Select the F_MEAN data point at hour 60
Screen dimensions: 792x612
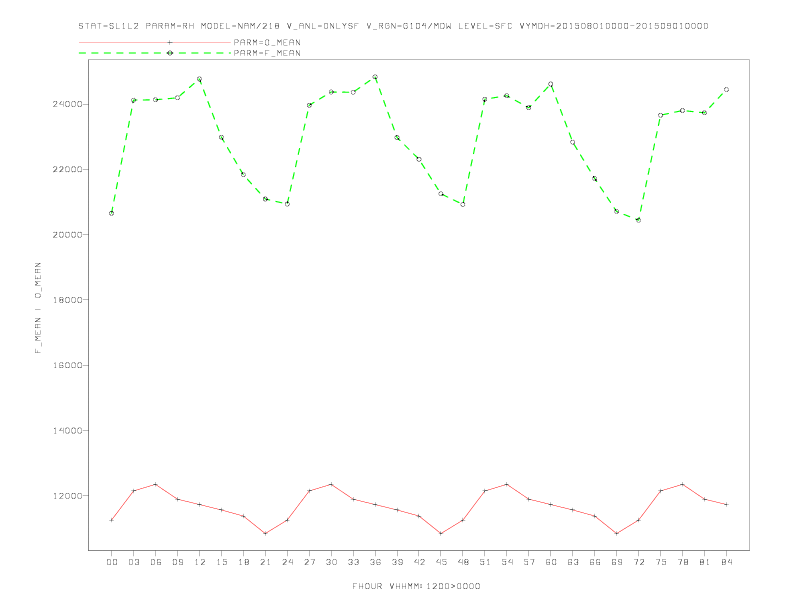(x=551, y=84)
